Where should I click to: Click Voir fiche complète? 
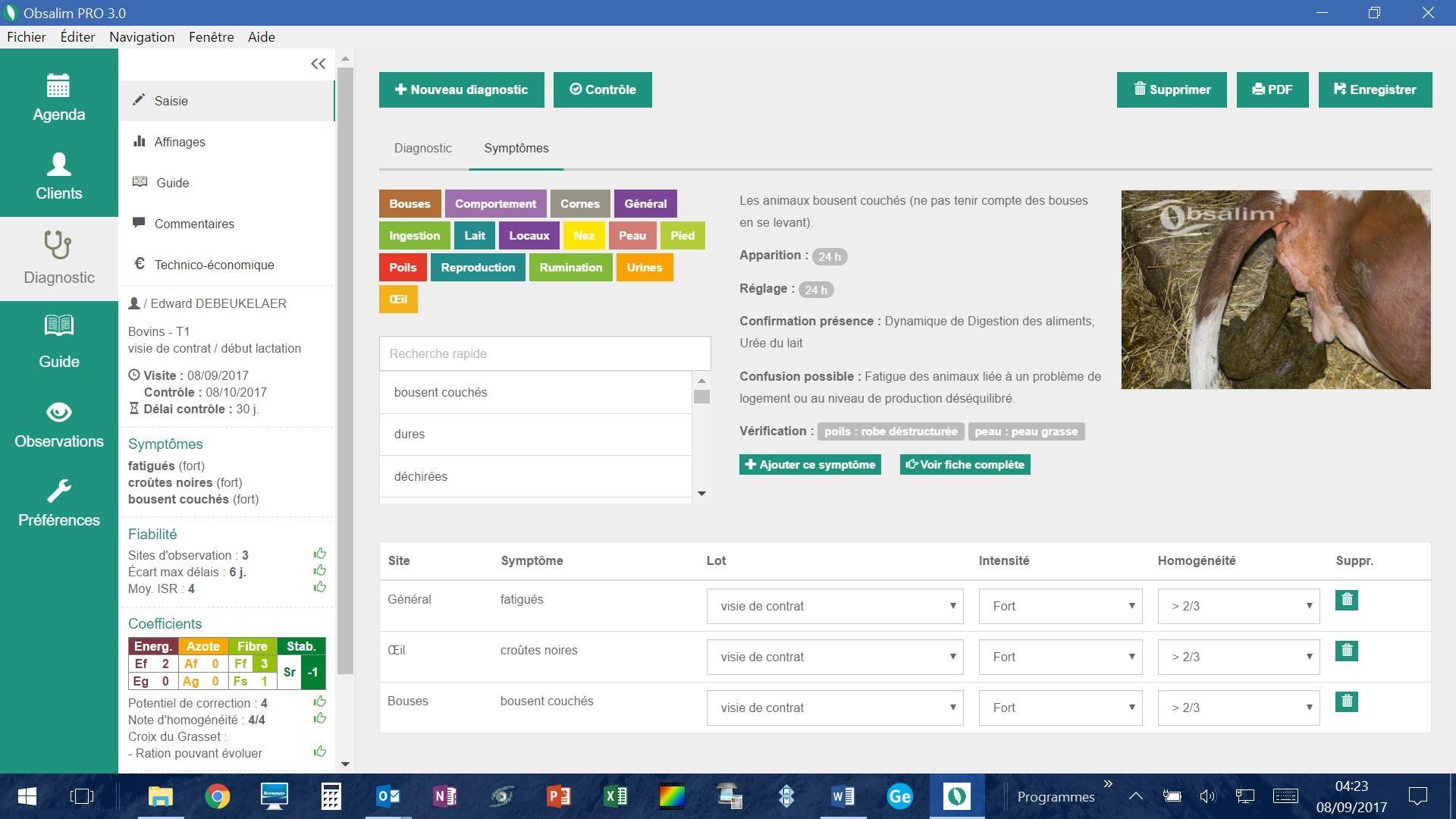coord(965,465)
